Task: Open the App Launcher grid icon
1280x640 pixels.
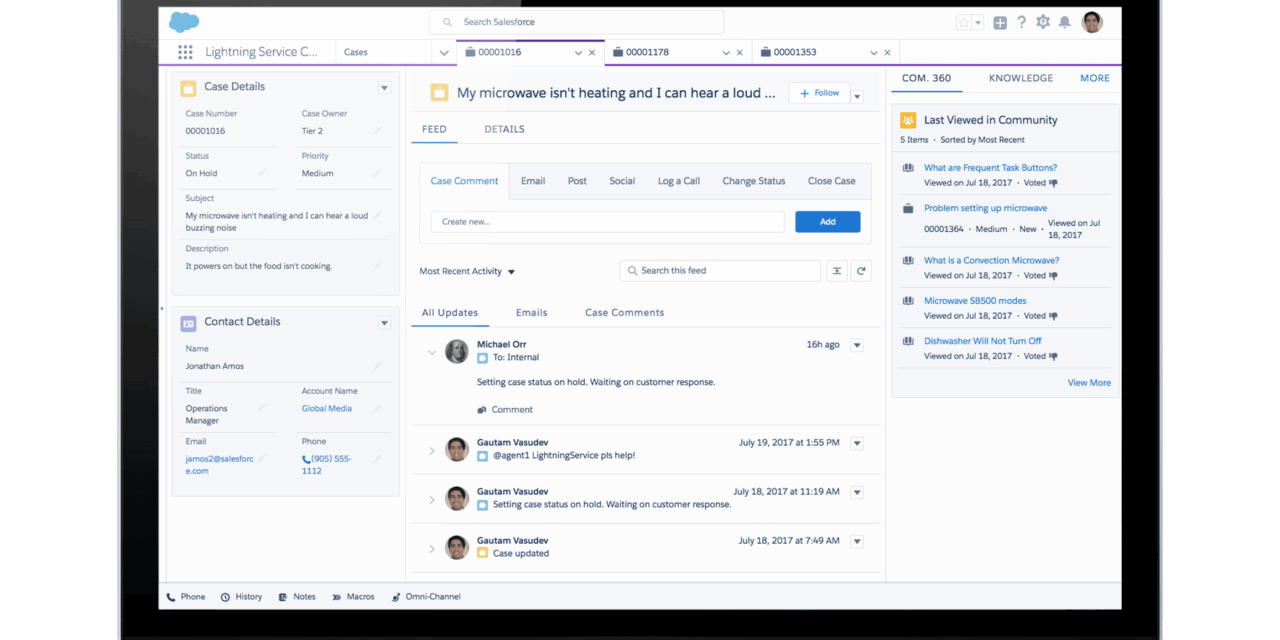Action: click(185, 52)
